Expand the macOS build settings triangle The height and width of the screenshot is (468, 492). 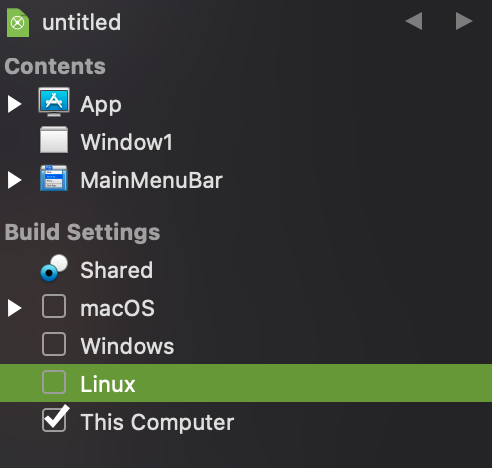click(14, 308)
